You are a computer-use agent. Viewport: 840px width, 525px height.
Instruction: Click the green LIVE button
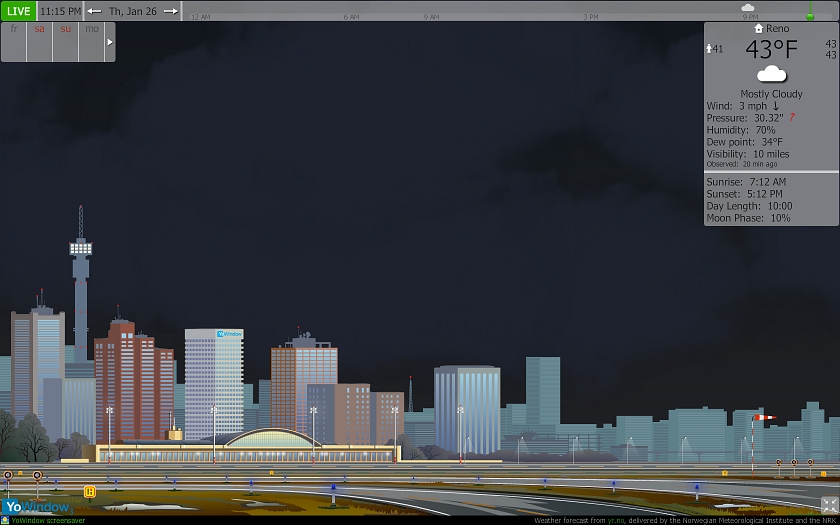coord(18,11)
